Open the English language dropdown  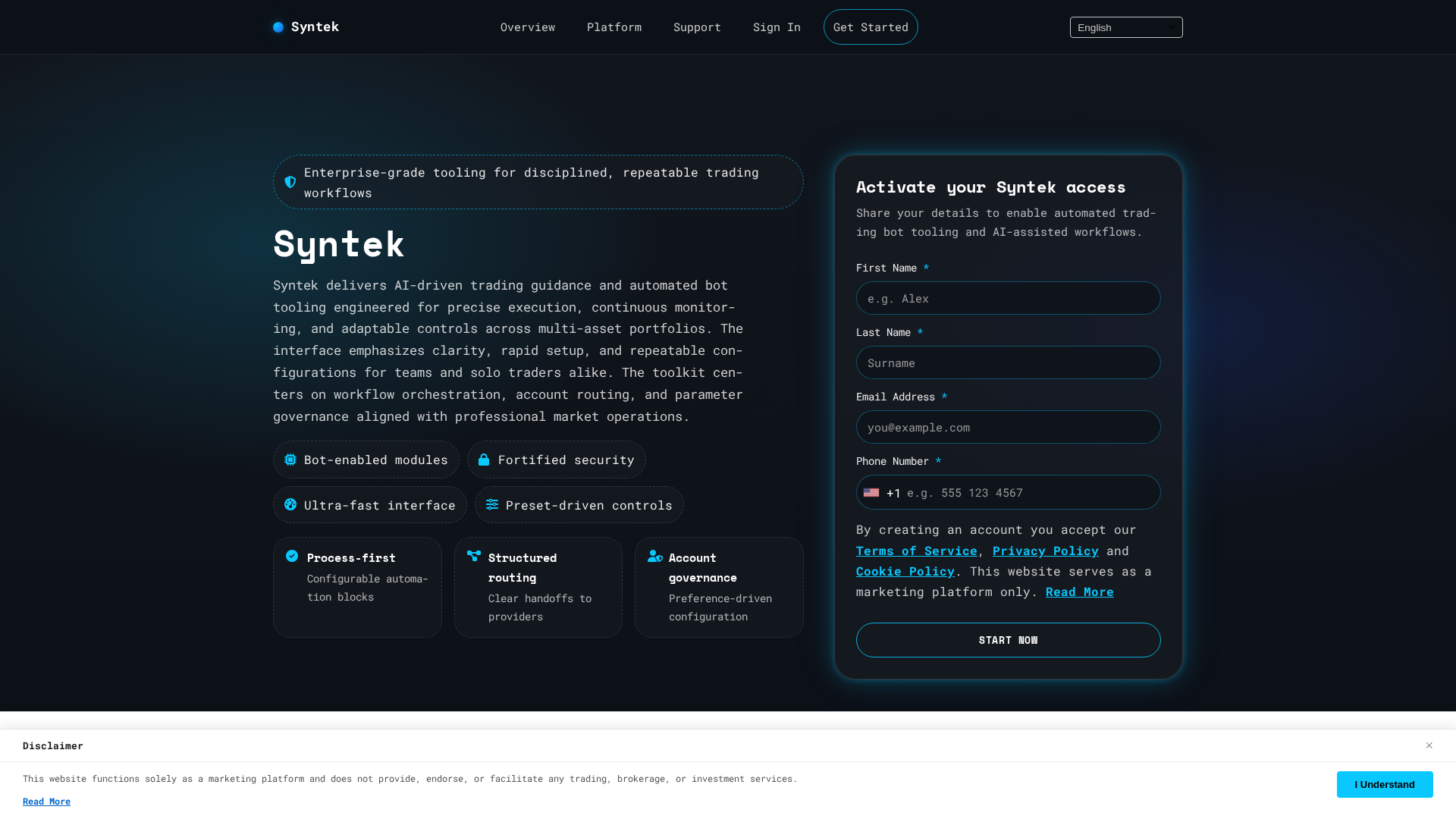point(1126,27)
